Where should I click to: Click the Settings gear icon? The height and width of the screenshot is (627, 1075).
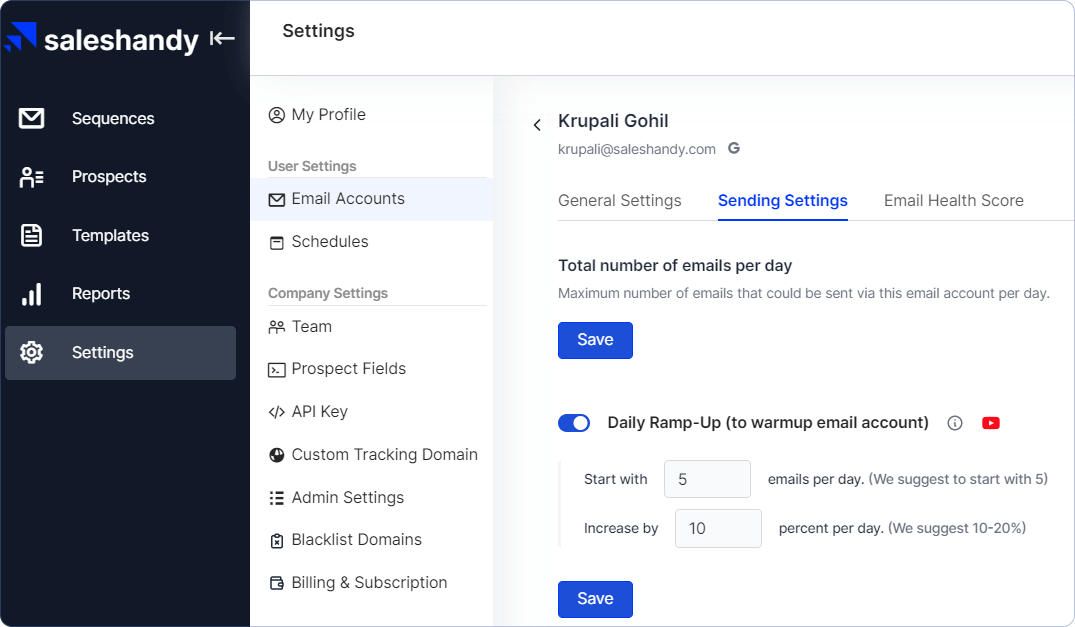tap(32, 352)
